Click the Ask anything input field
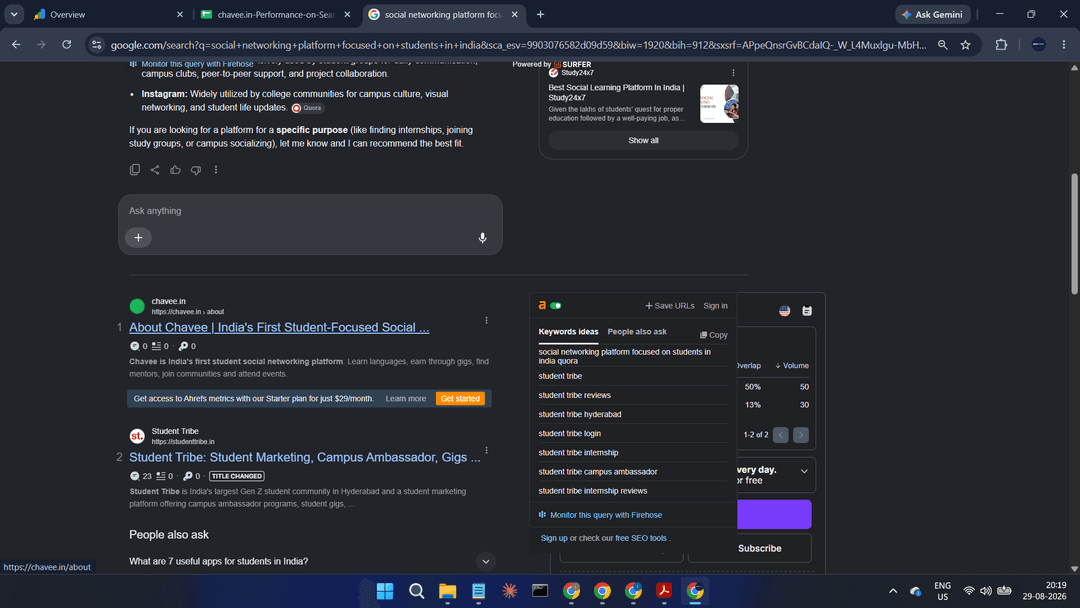This screenshot has width=1080, height=608. [310, 211]
